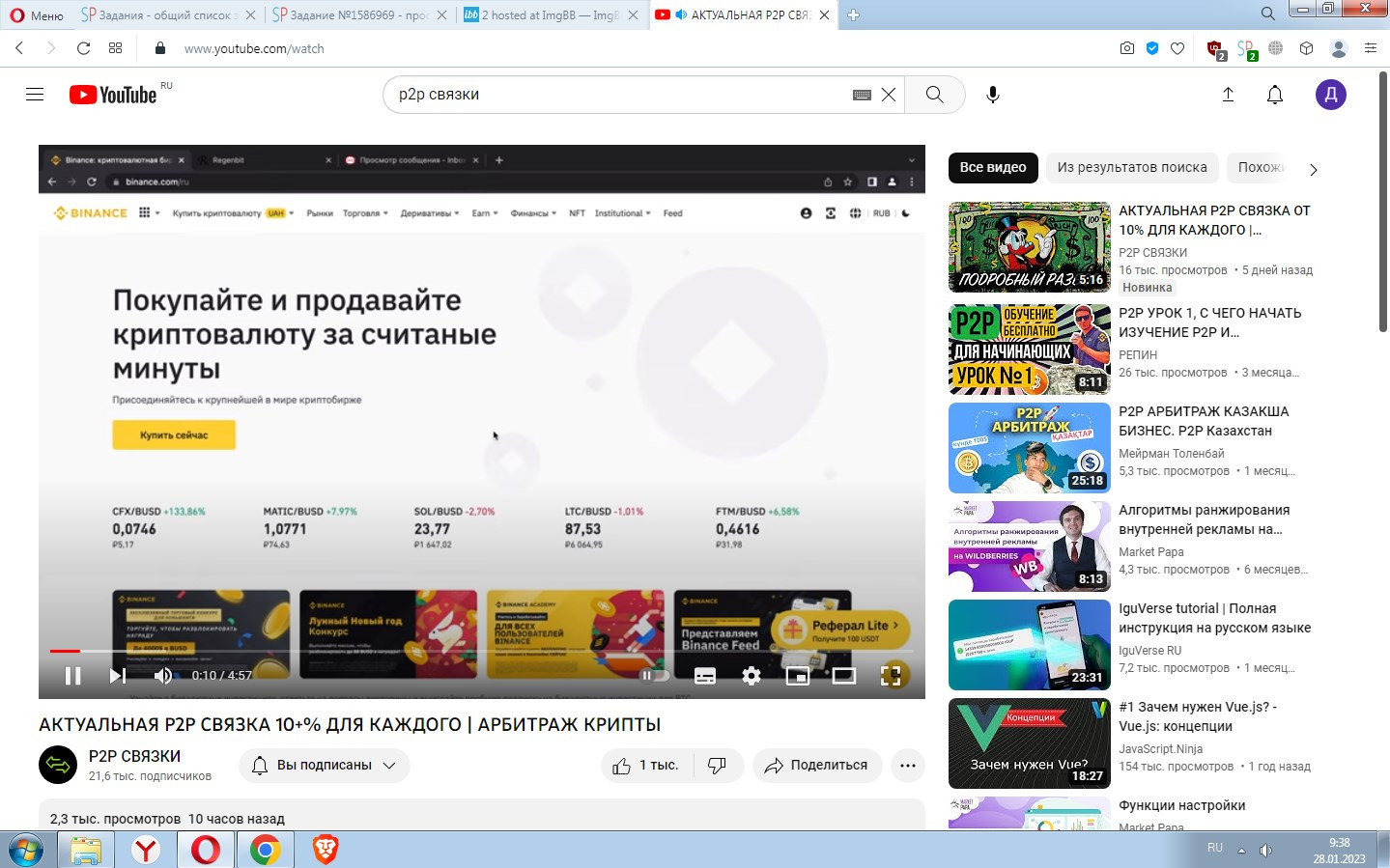1390x868 pixels.
Task: Enter fullscreen video mode
Action: [891, 676]
